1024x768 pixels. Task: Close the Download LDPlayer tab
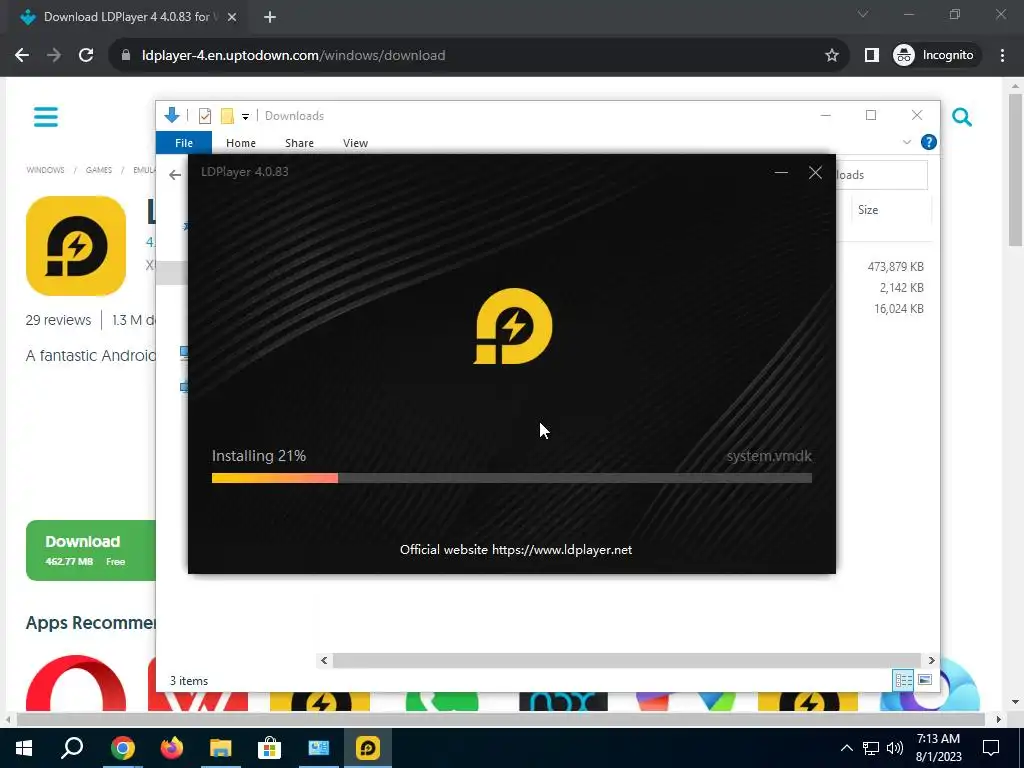tap(232, 17)
